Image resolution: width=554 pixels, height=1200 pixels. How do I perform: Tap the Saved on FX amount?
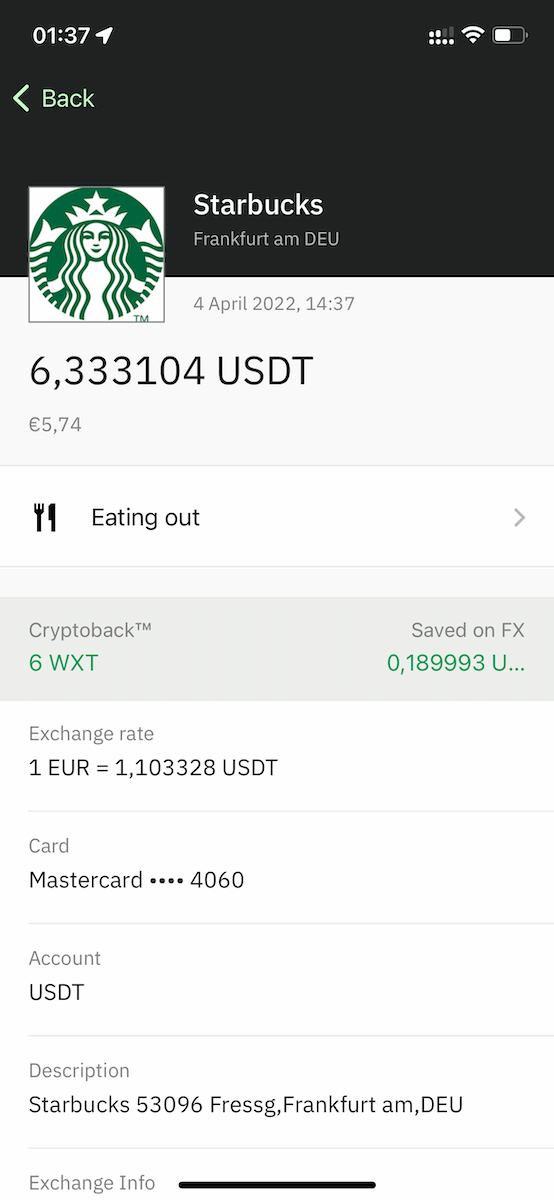455,662
